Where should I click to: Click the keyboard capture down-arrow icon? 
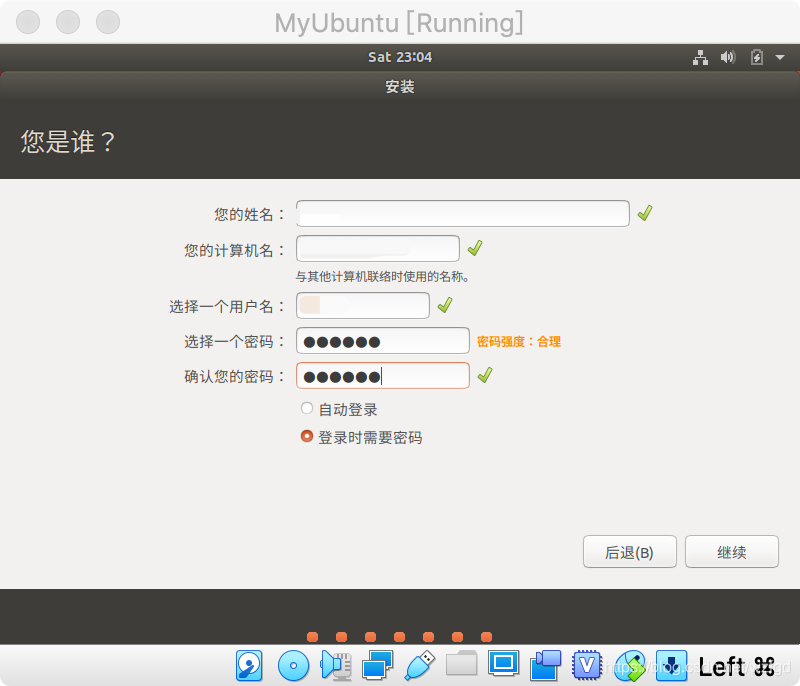tap(671, 666)
